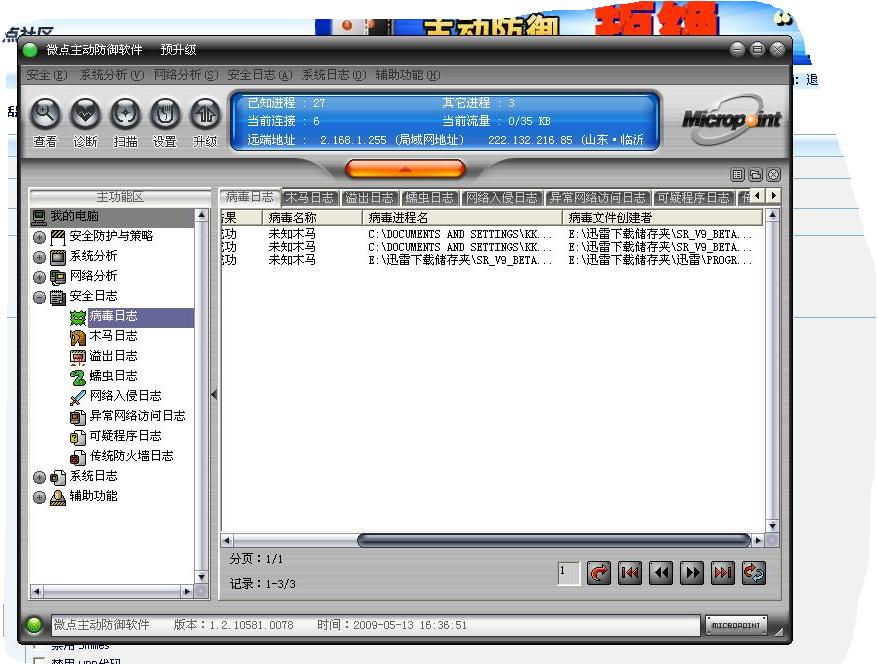Switch to the 可疑程序日志 tab
The height and width of the screenshot is (666, 878).
click(693, 198)
